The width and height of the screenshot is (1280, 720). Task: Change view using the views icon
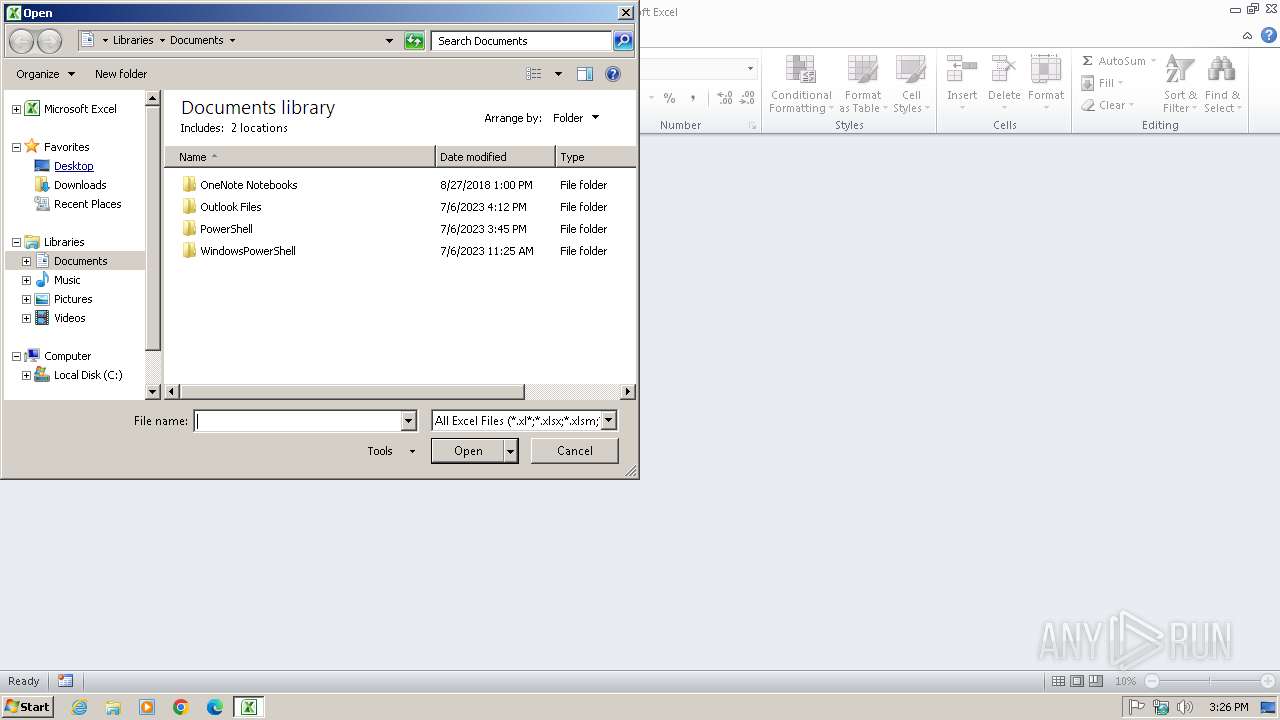[534, 74]
